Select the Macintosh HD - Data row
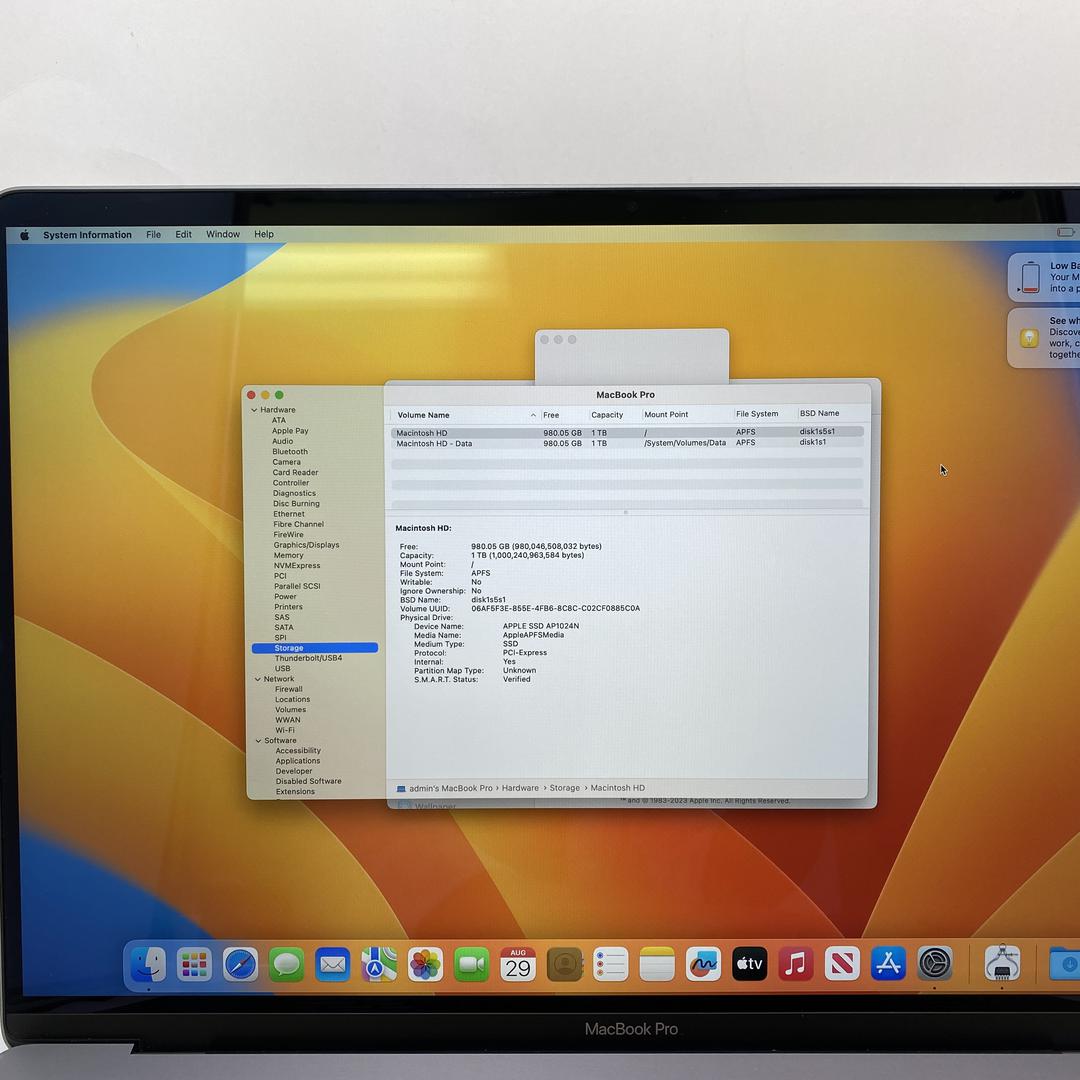Image resolution: width=1080 pixels, height=1080 pixels. click(x=627, y=444)
